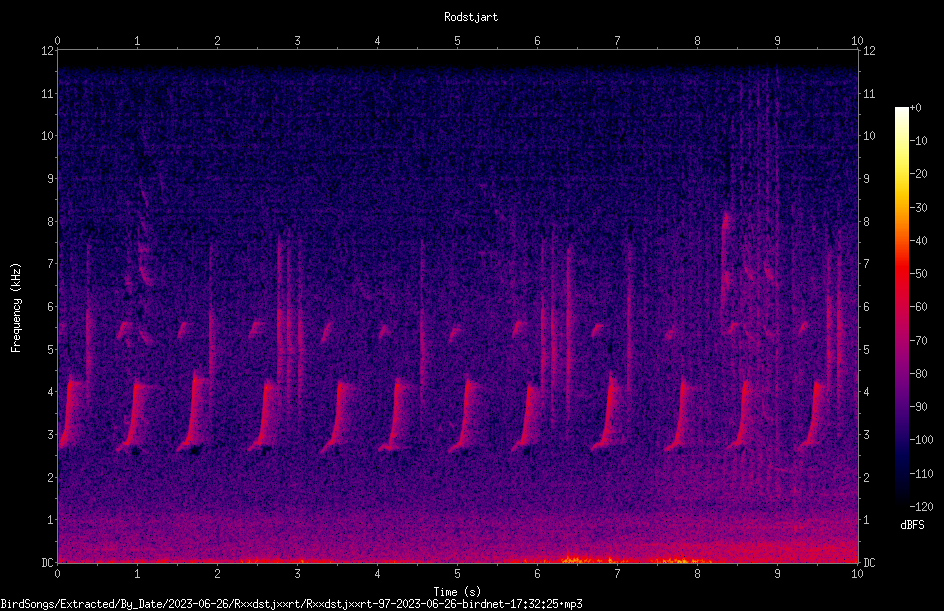
Task: Click the 12 tick on the right frequency axis
Action: click(x=869, y=51)
